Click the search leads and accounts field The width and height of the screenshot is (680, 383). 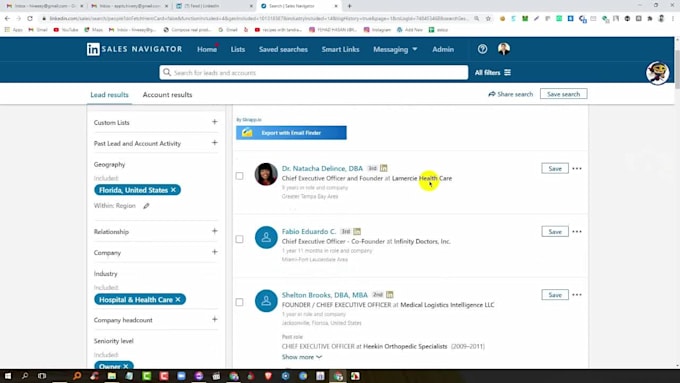314,72
